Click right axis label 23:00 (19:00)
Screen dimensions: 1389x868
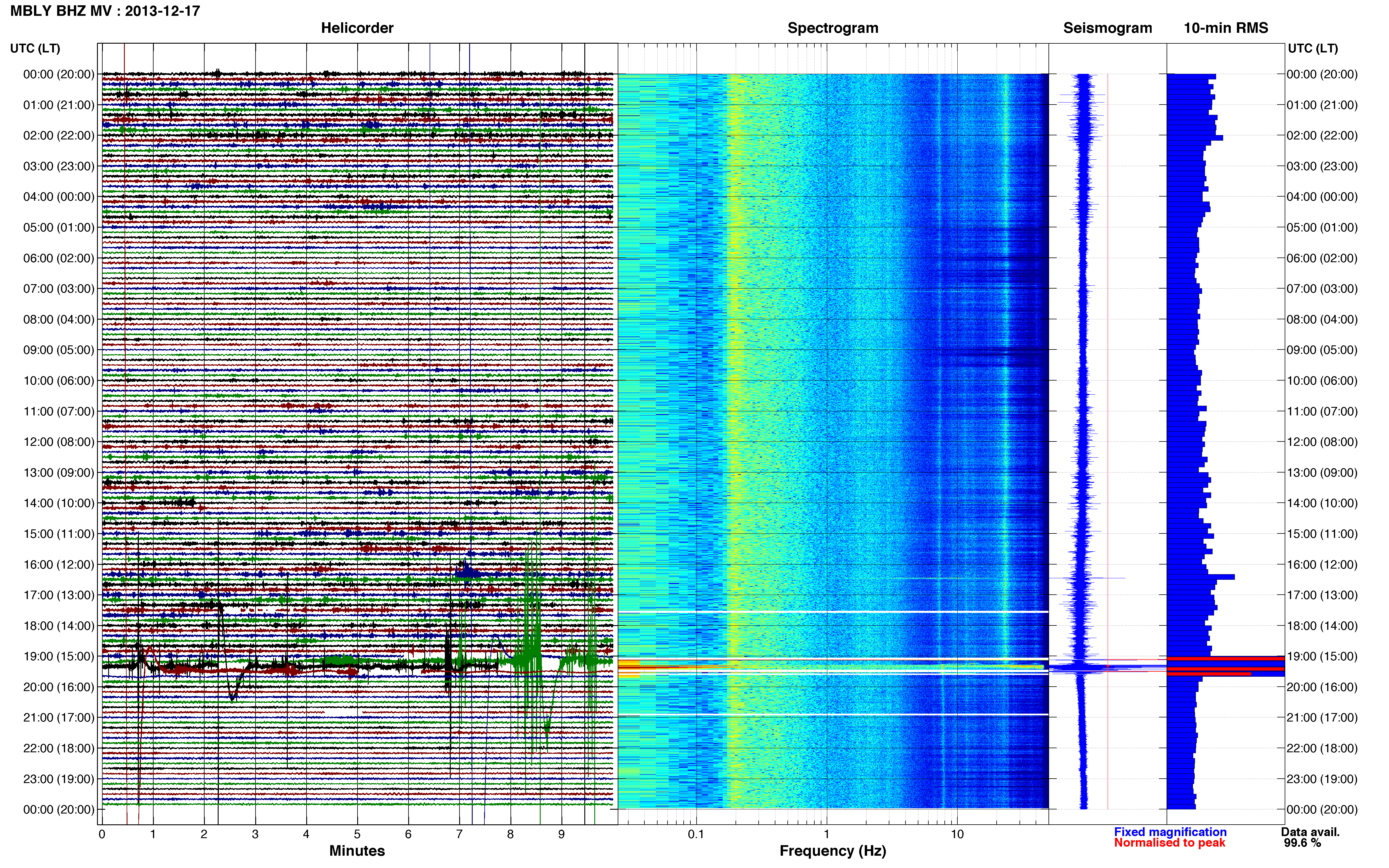[x=1322, y=779]
